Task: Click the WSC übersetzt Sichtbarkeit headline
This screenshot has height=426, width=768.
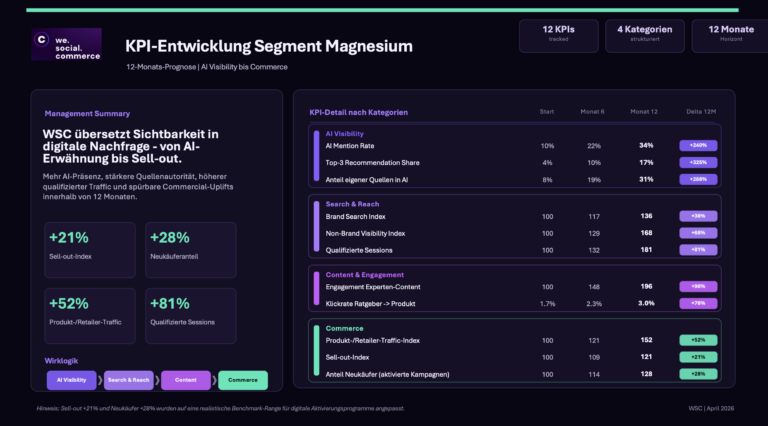Action: [131, 146]
